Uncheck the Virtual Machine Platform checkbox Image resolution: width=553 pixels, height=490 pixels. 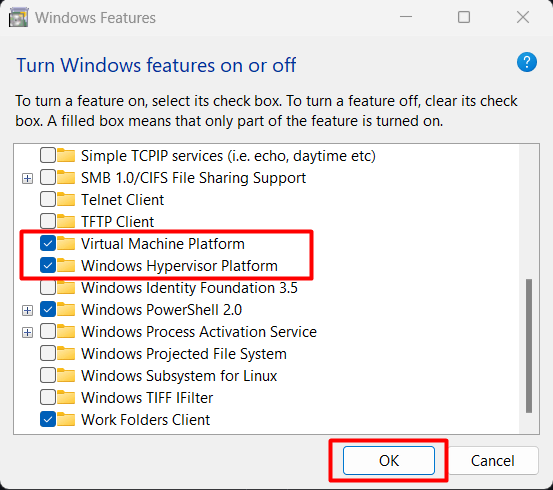(48, 243)
